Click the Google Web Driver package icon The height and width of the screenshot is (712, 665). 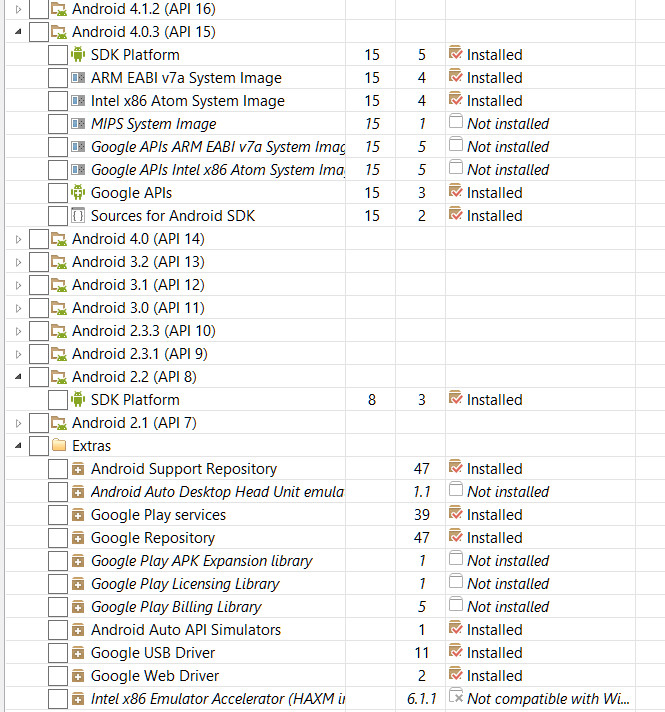[78, 676]
